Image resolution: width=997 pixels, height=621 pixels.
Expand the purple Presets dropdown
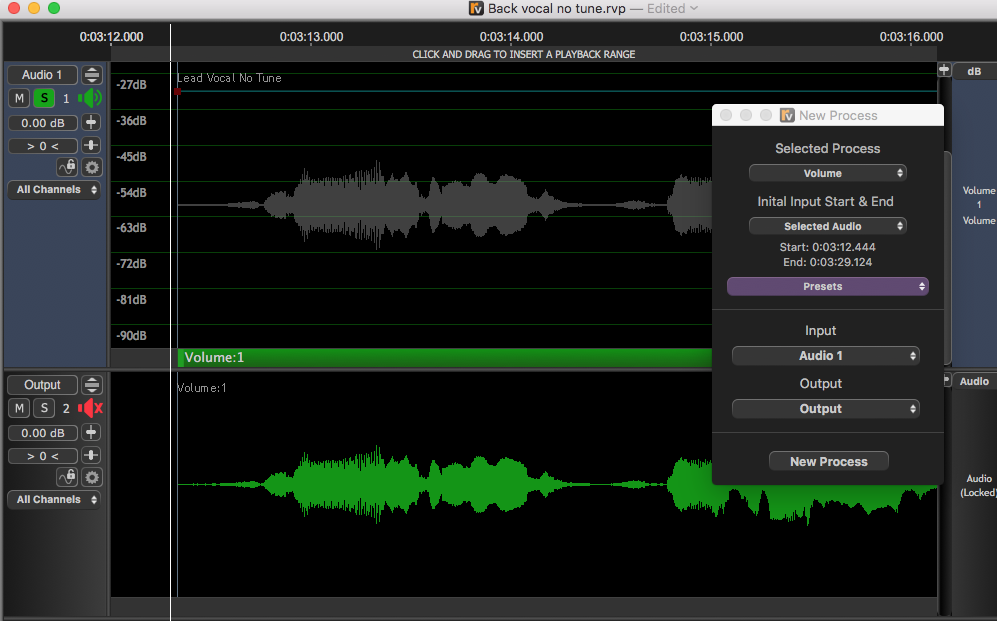tap(828, 286)
